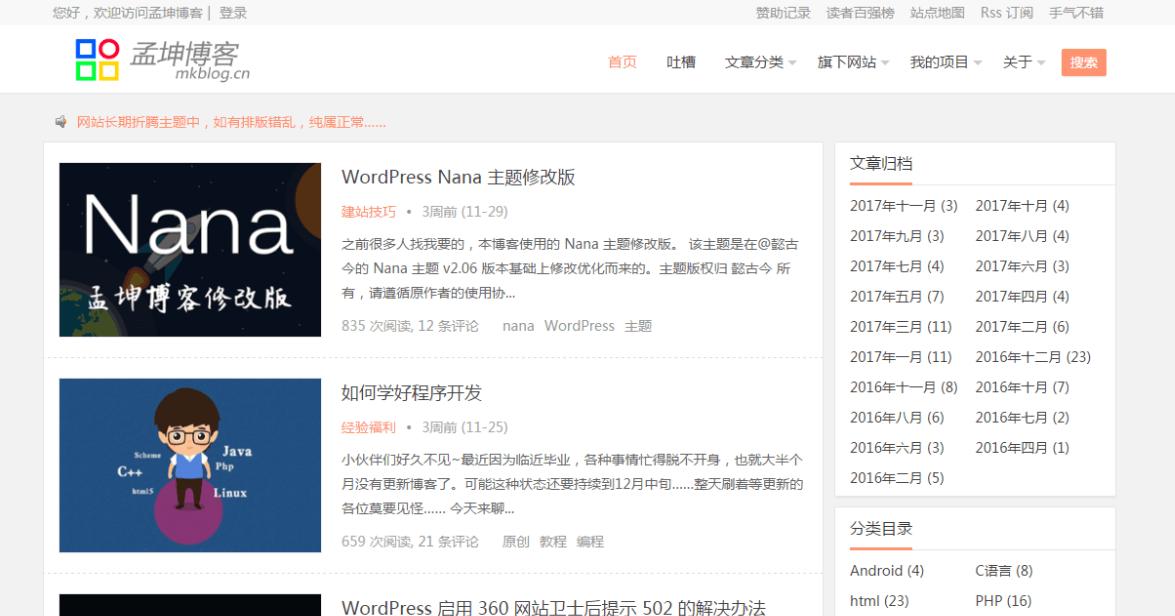
Task: Click the 孟坤博客 mkblog.cn site logo
Action: pyautogui.click(x=163, y=60)
